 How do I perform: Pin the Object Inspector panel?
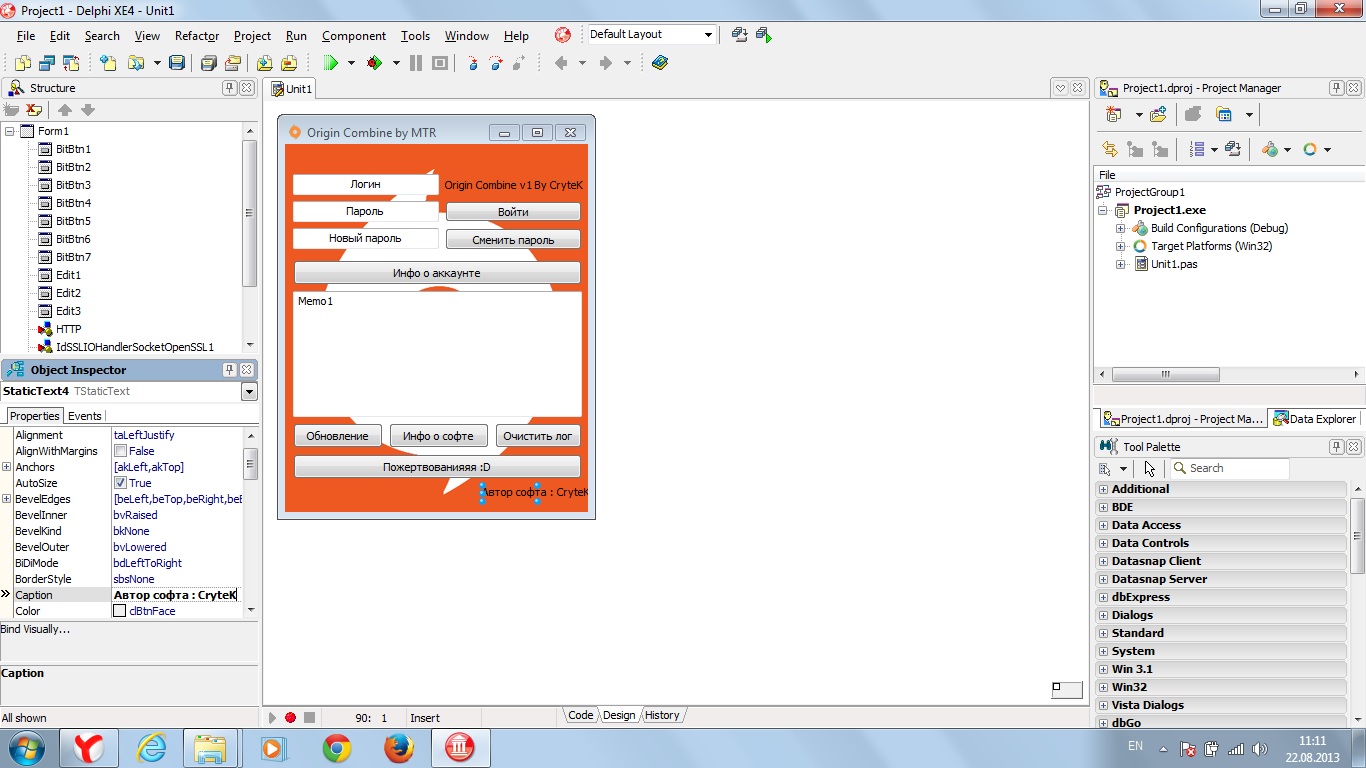[x=229, y=370]
